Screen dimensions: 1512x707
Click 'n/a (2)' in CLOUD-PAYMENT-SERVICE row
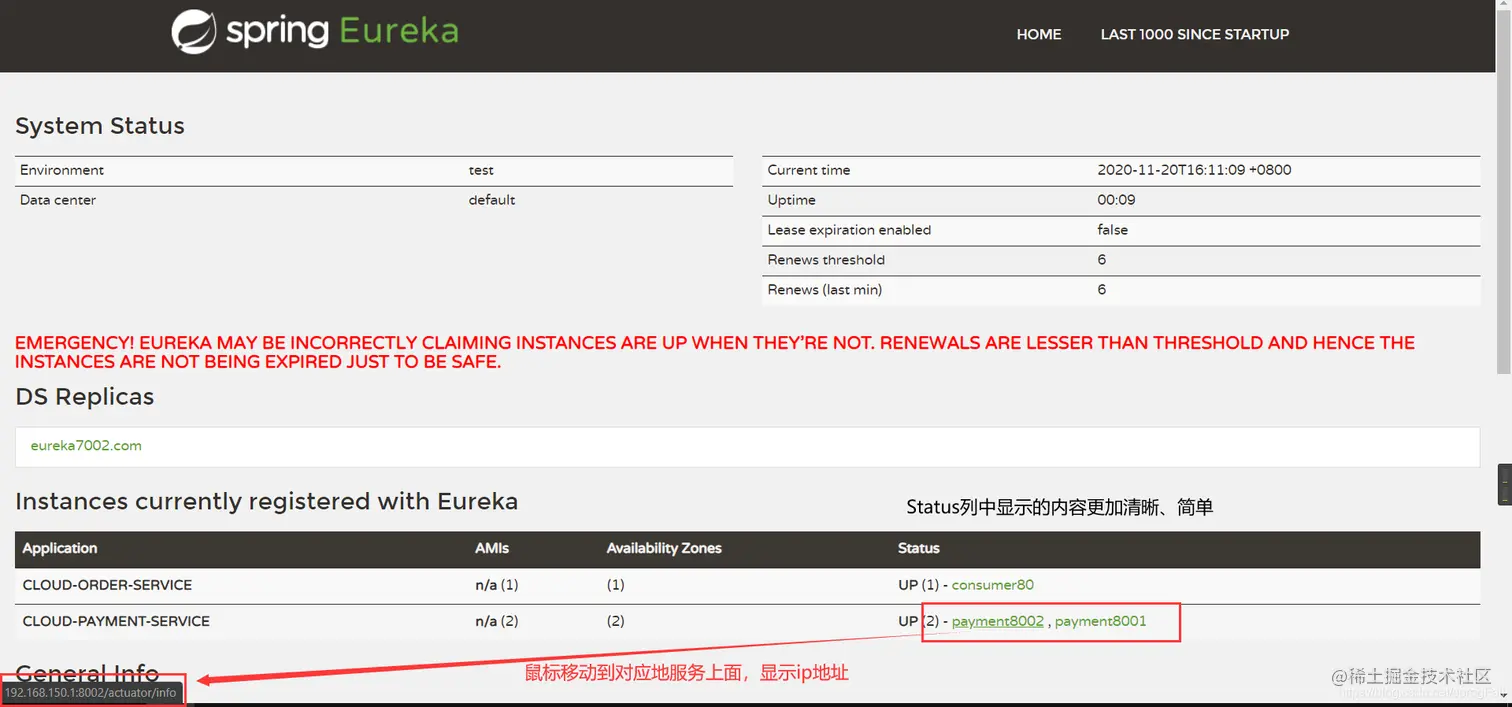pos(497,621)
